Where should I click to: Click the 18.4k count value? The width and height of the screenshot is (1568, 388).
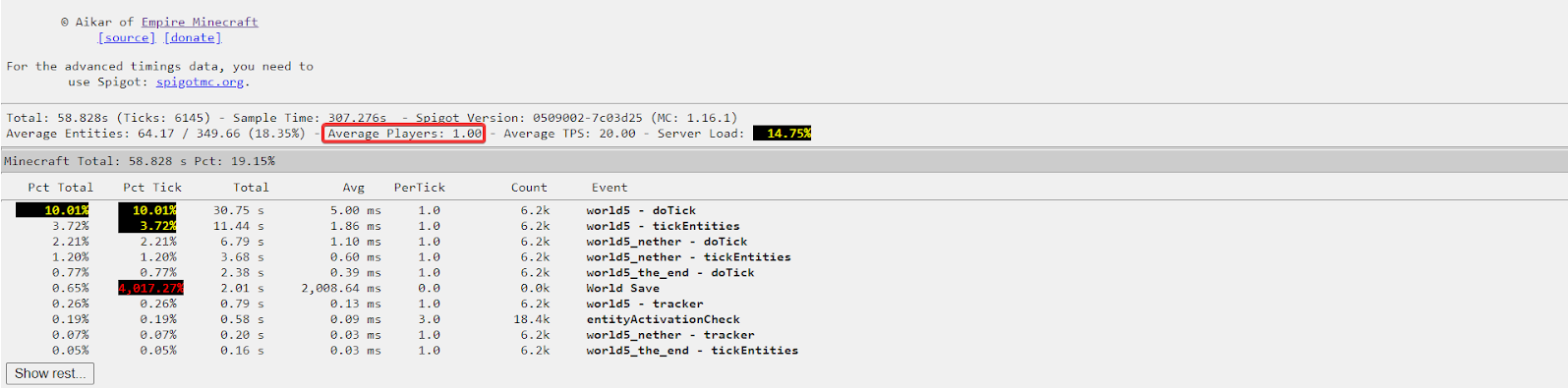[x=532, y=319]
